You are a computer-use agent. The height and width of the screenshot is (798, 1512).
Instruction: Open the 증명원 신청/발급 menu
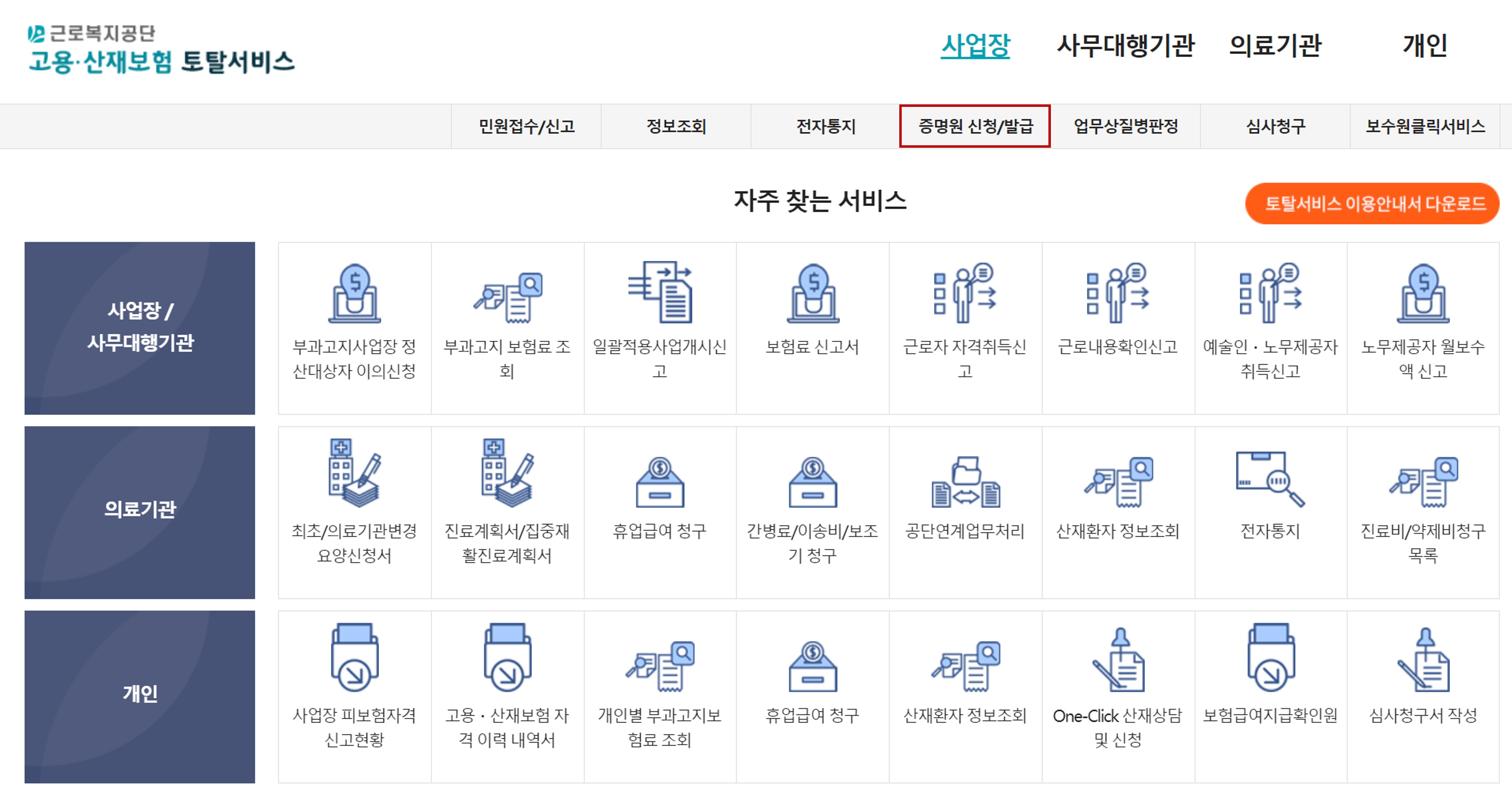coord(975,126)
